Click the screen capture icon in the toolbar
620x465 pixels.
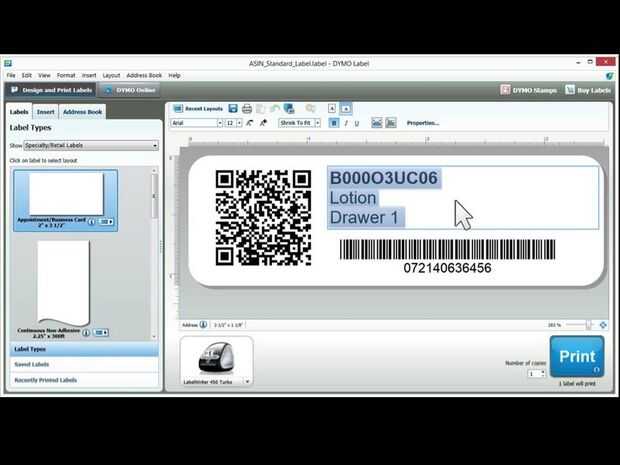point(289,109)
